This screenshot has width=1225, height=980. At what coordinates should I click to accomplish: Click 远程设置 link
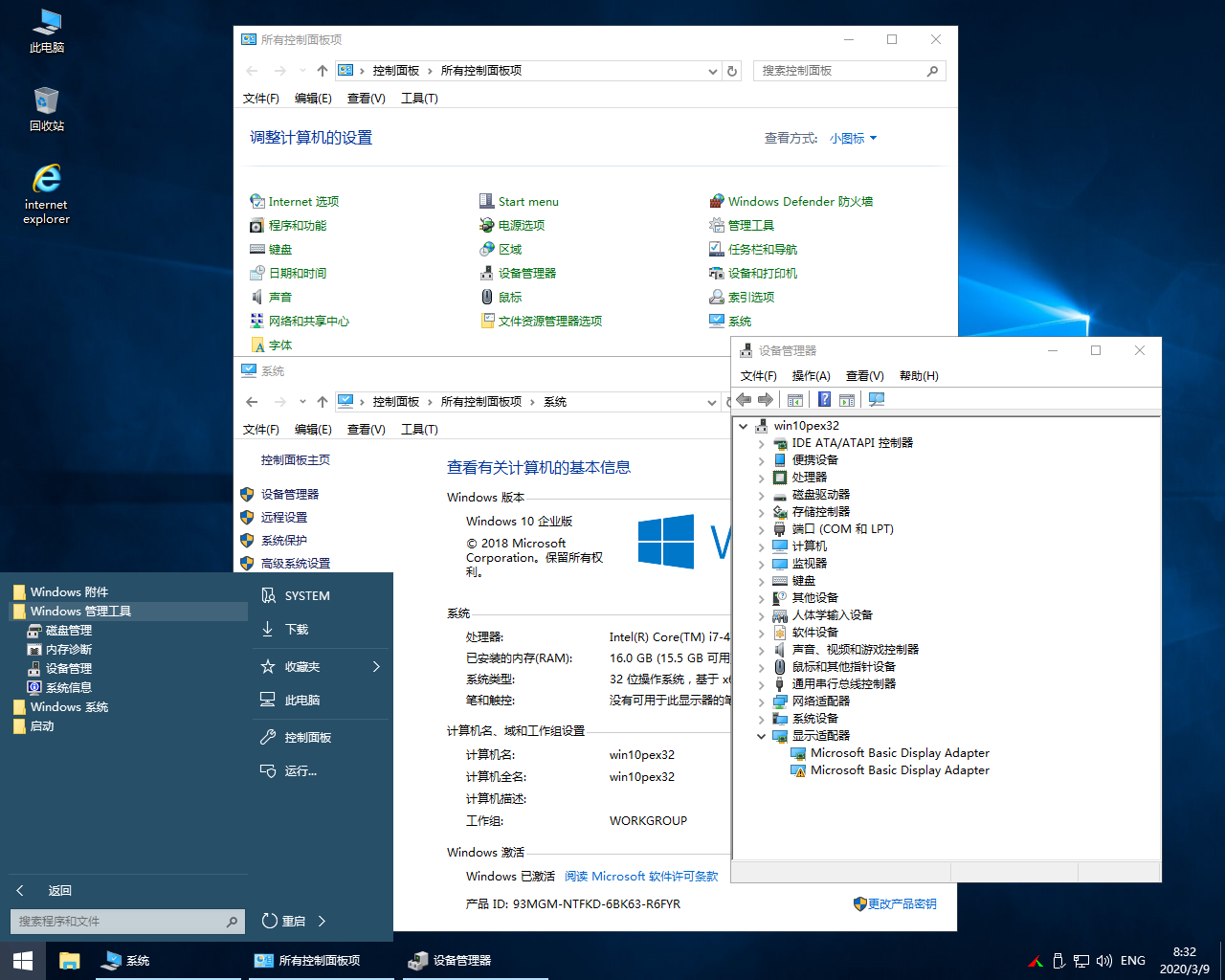284,517
